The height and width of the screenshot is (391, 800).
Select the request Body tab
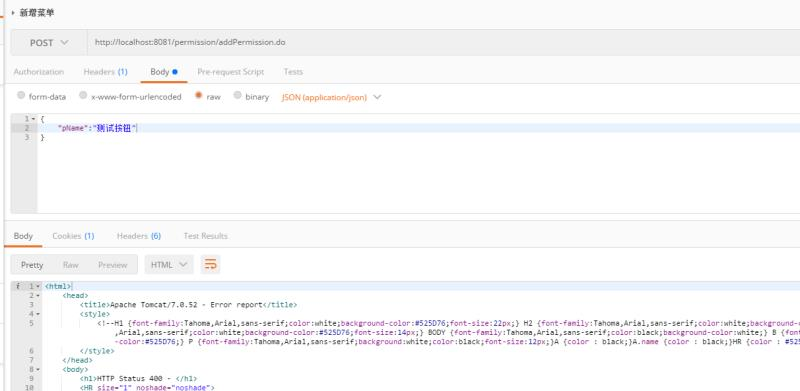click(164, 72)
